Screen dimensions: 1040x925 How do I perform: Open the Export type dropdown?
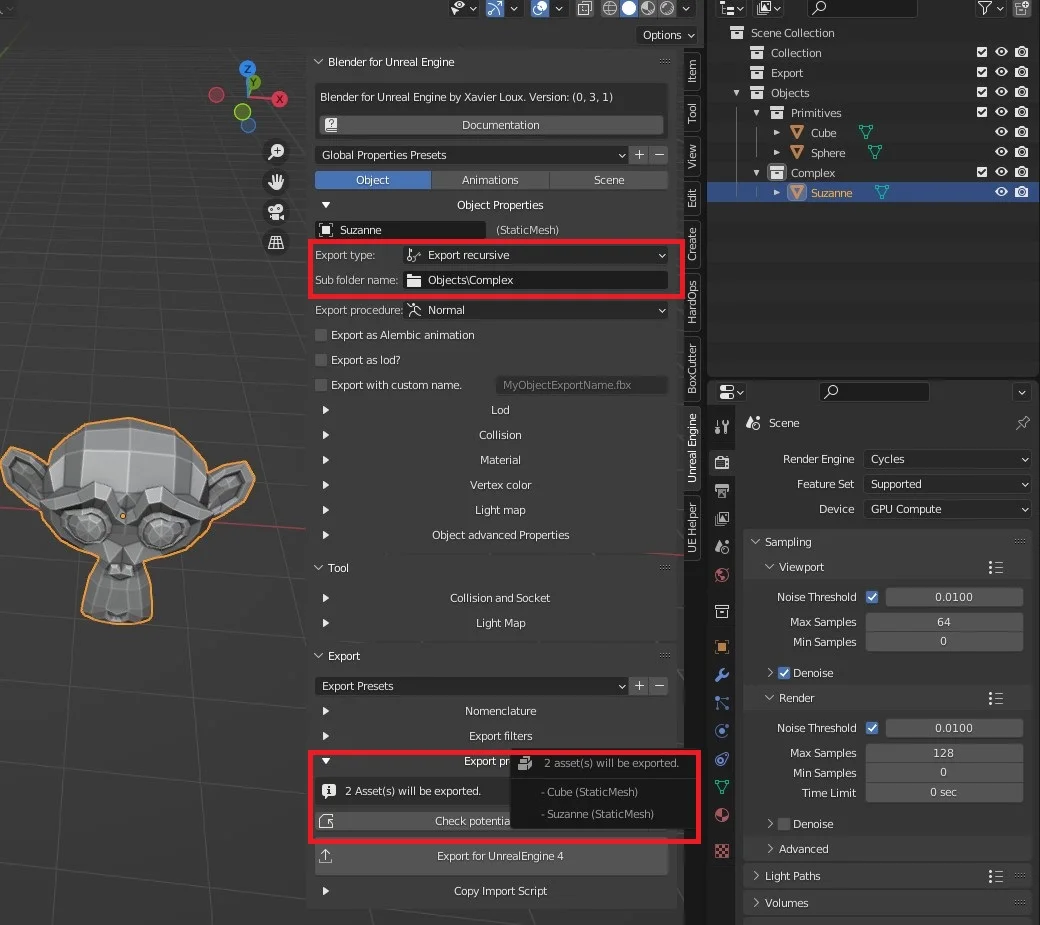537,255
